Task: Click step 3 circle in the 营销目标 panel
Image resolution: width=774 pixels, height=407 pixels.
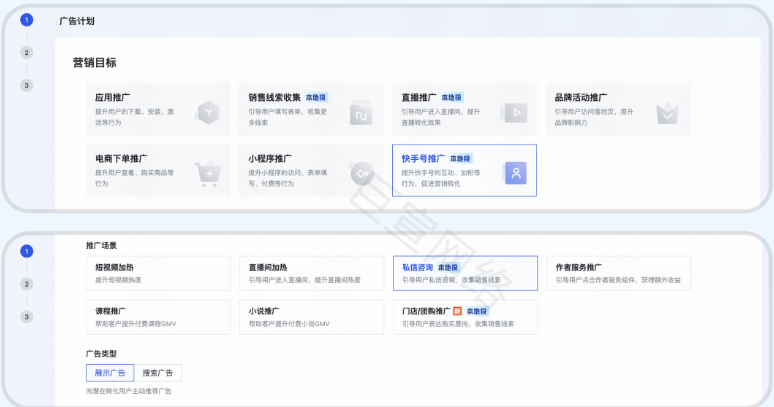Action: coord(27,85)
